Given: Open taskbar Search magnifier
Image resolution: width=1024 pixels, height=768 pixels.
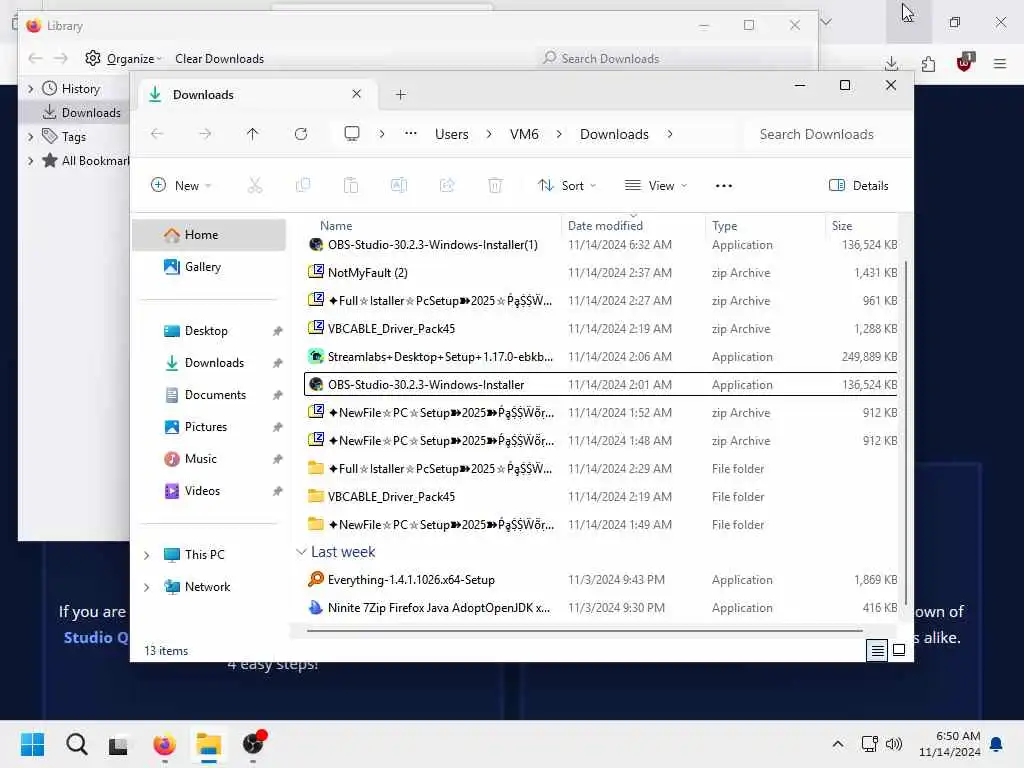Looking at the screenshot, I should point(76,744).
